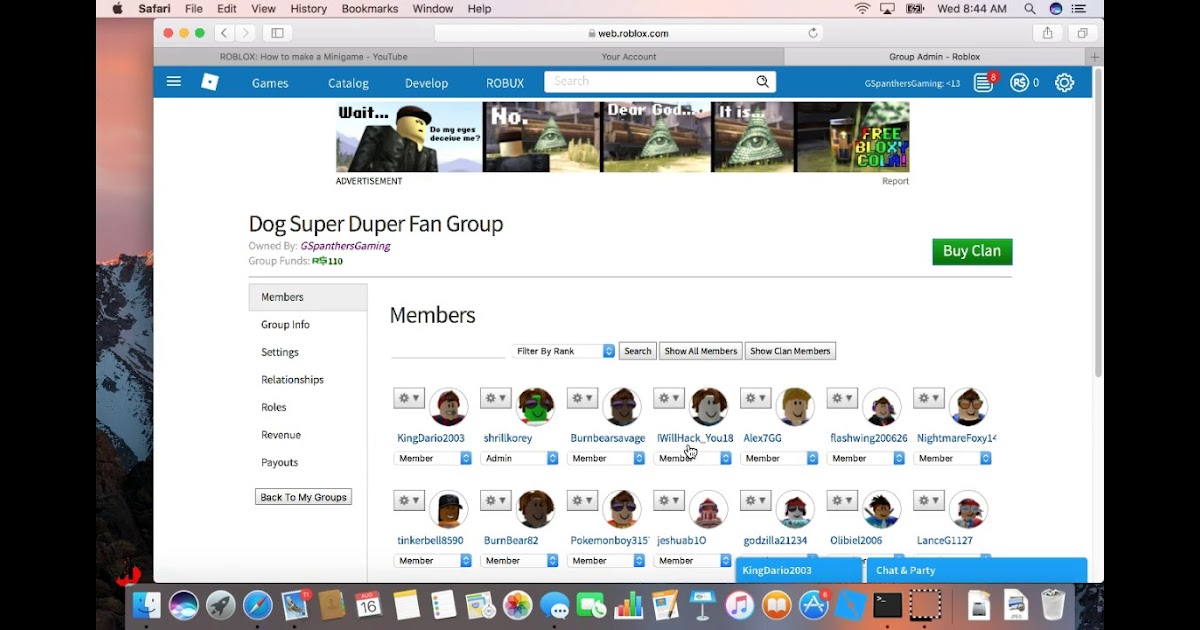This screenshot has width=1200, height=630.
Task: Change KingDario2003's Member rank dropdown
Action: coord(433,458)
